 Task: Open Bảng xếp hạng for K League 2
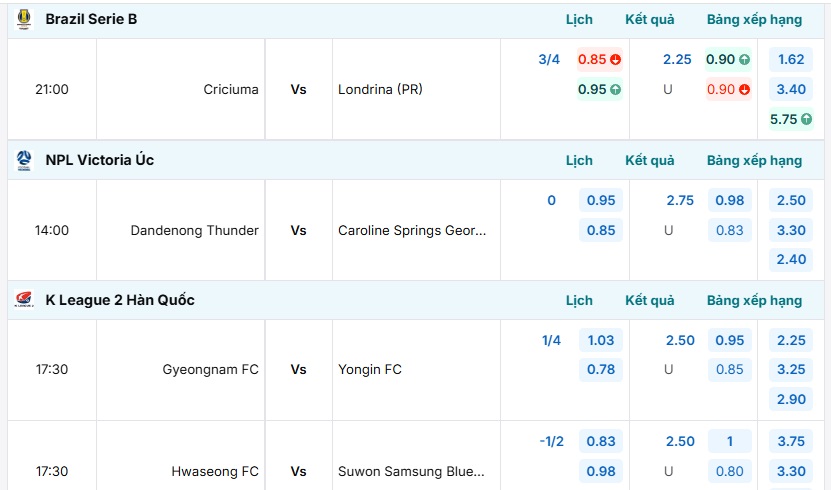(754, 300)
